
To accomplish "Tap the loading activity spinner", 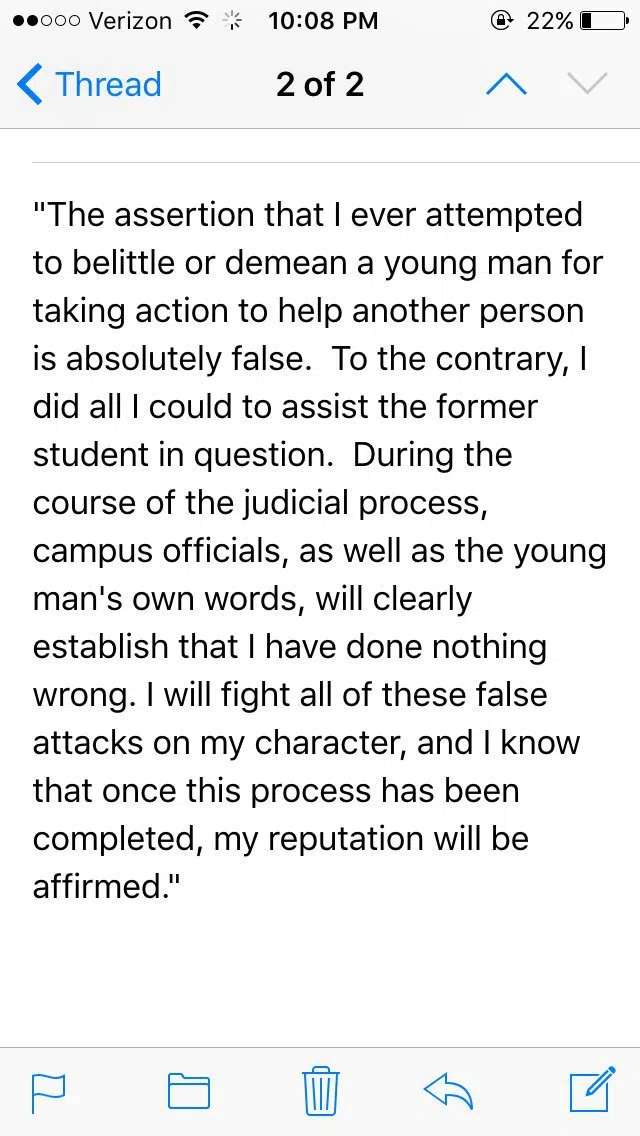I will (231, 22).
